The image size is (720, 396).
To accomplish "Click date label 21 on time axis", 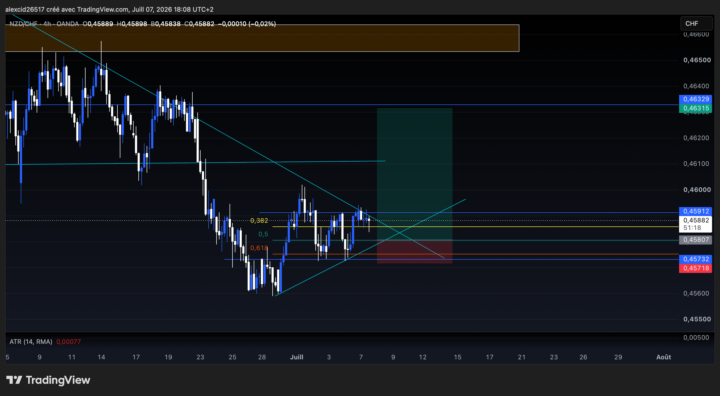I will (521, 357).
